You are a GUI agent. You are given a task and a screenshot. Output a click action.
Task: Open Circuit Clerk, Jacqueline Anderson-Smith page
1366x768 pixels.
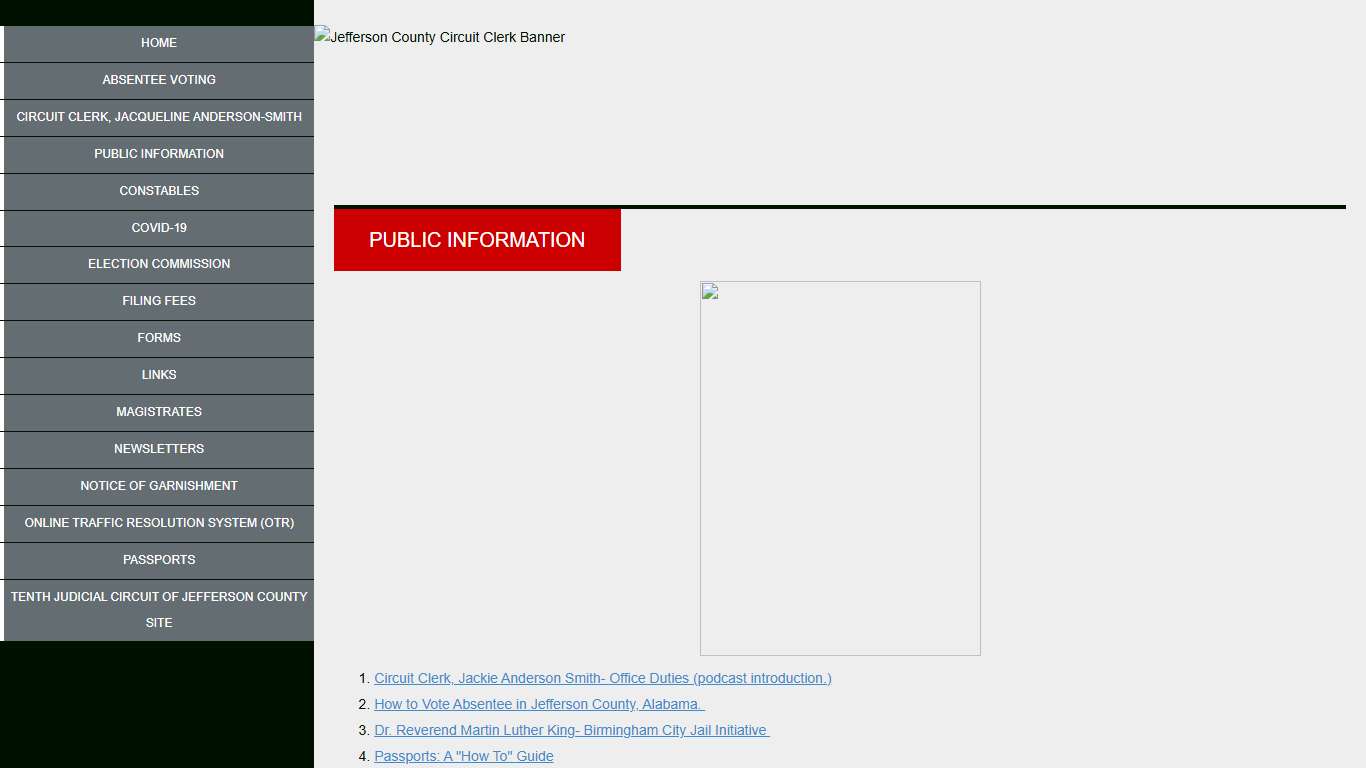[x=159, y=117]
